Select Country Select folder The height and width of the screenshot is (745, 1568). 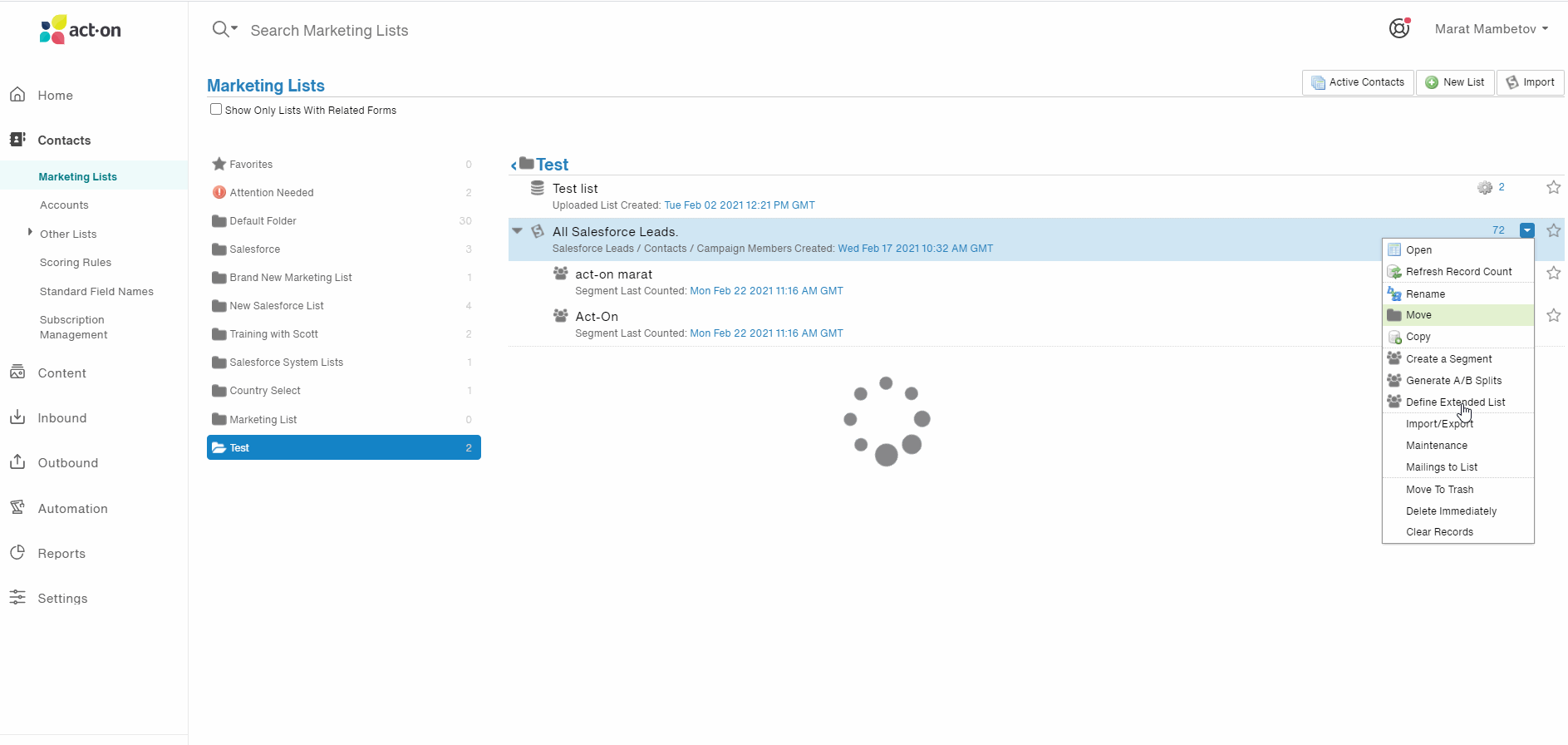[x=343, y=391]
